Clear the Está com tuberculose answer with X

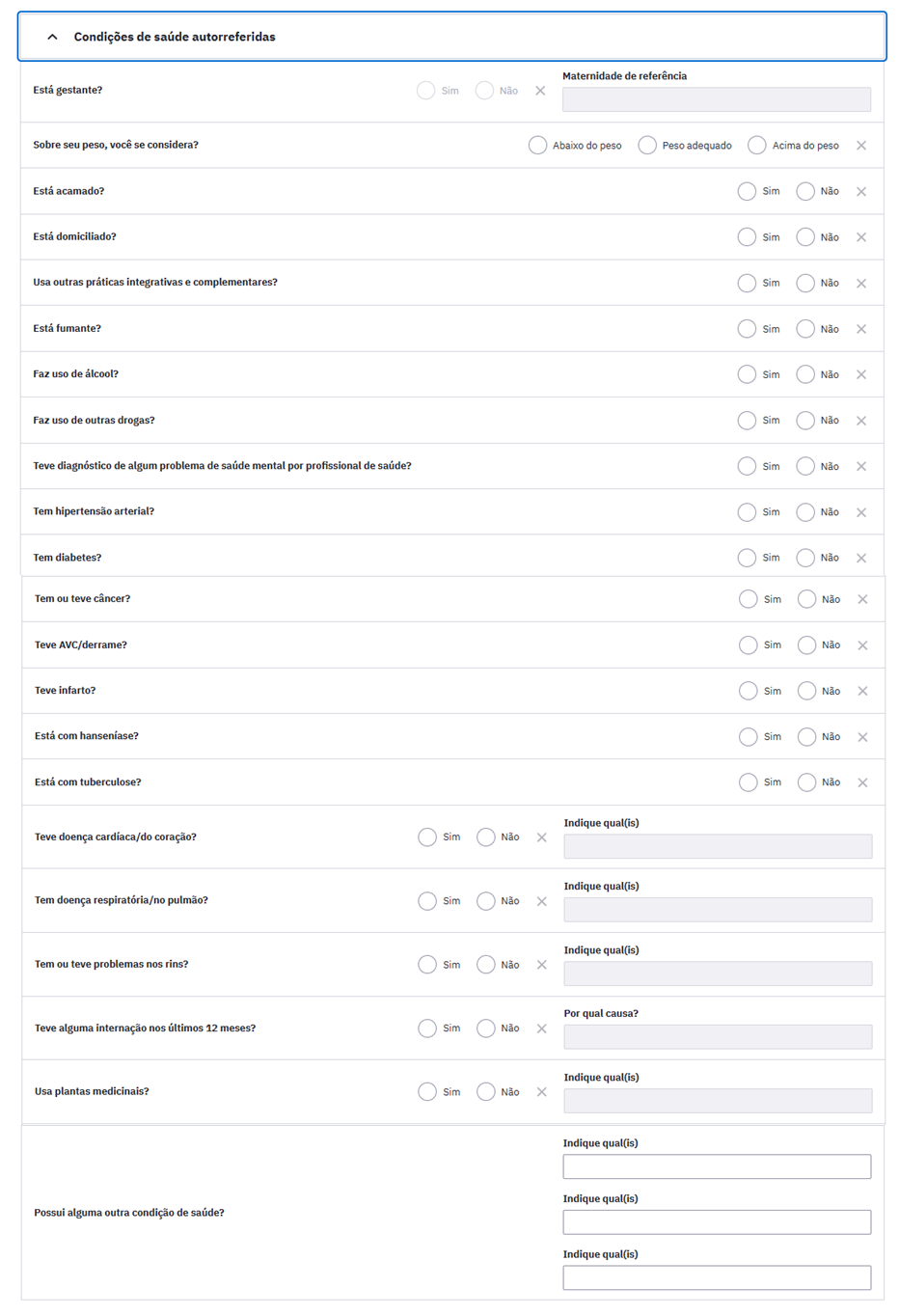[x=862, y=782]
